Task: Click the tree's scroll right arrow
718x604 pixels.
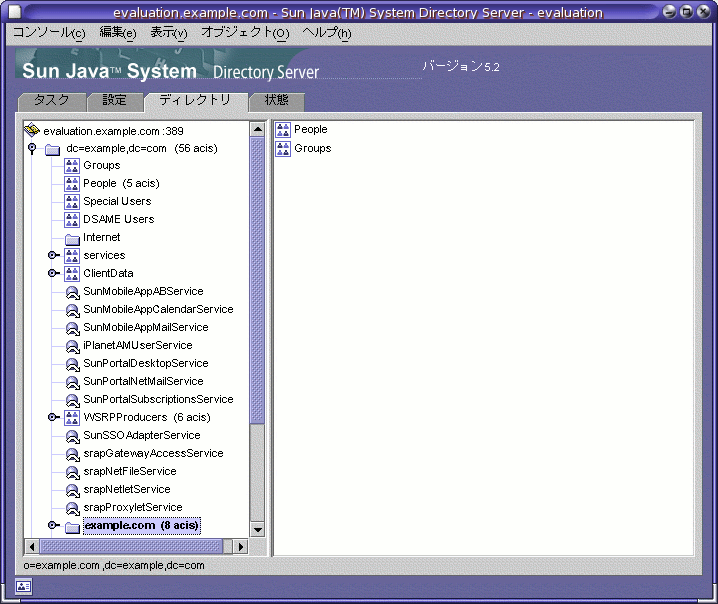Action: coord(240,546)
